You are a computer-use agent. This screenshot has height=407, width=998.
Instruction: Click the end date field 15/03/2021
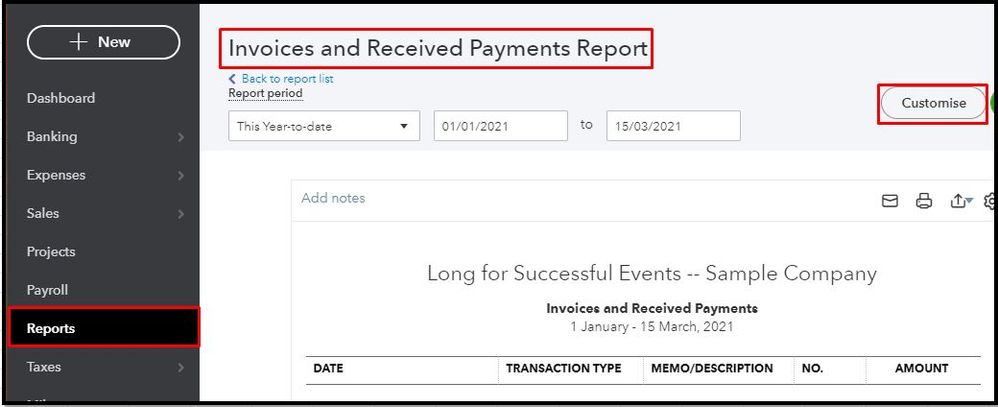coord(673,126)
